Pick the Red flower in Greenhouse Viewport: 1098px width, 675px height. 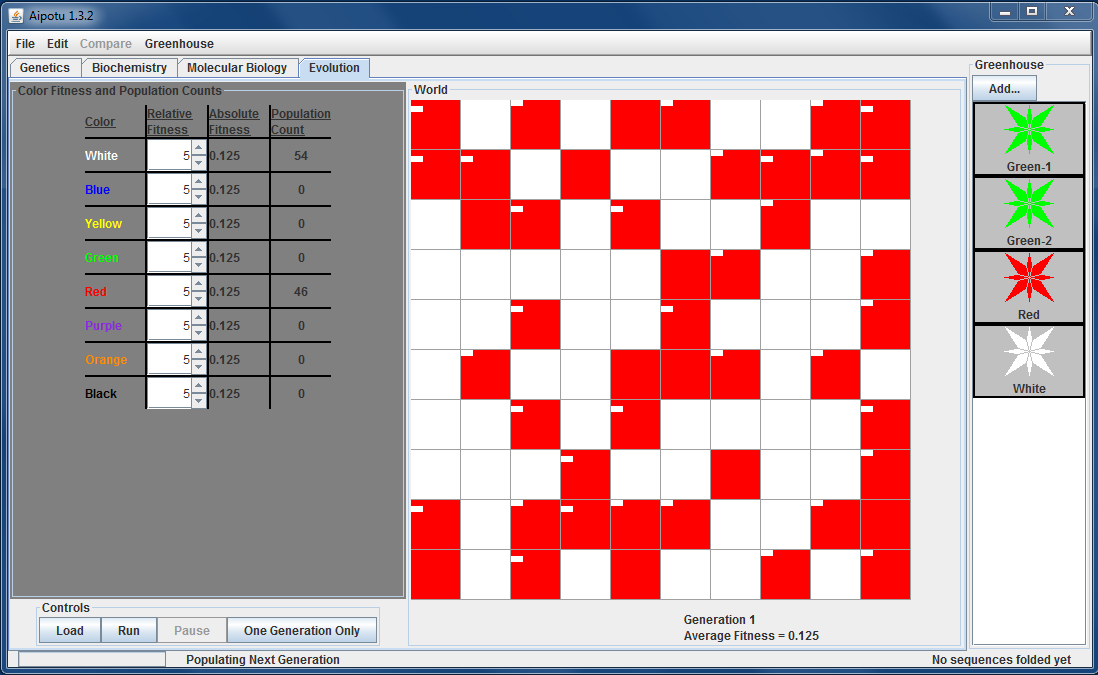click(1028, 286)
